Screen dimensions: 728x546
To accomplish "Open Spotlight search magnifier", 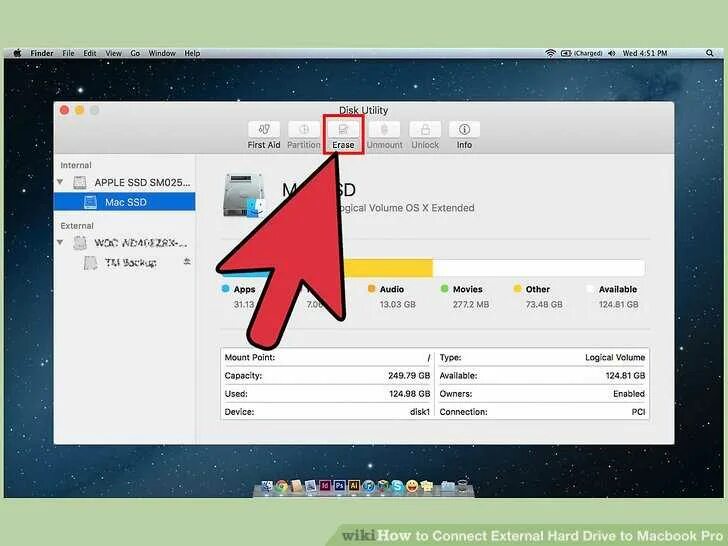I will coord(709,53).
